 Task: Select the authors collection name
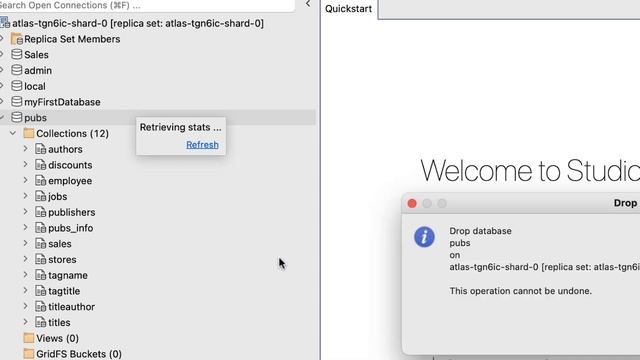click(65, 149)
